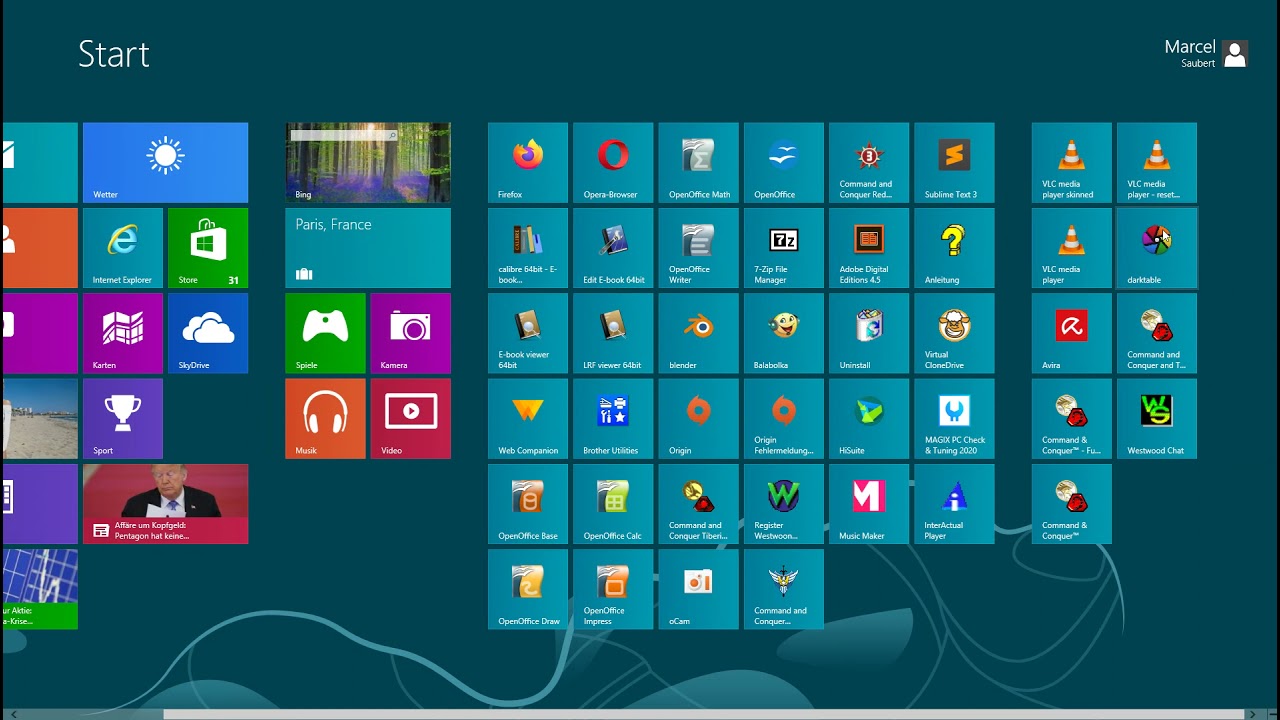This screenshot has width=1280, height=720.
Task: Launch the blender tile
Action: coord(699,333)
